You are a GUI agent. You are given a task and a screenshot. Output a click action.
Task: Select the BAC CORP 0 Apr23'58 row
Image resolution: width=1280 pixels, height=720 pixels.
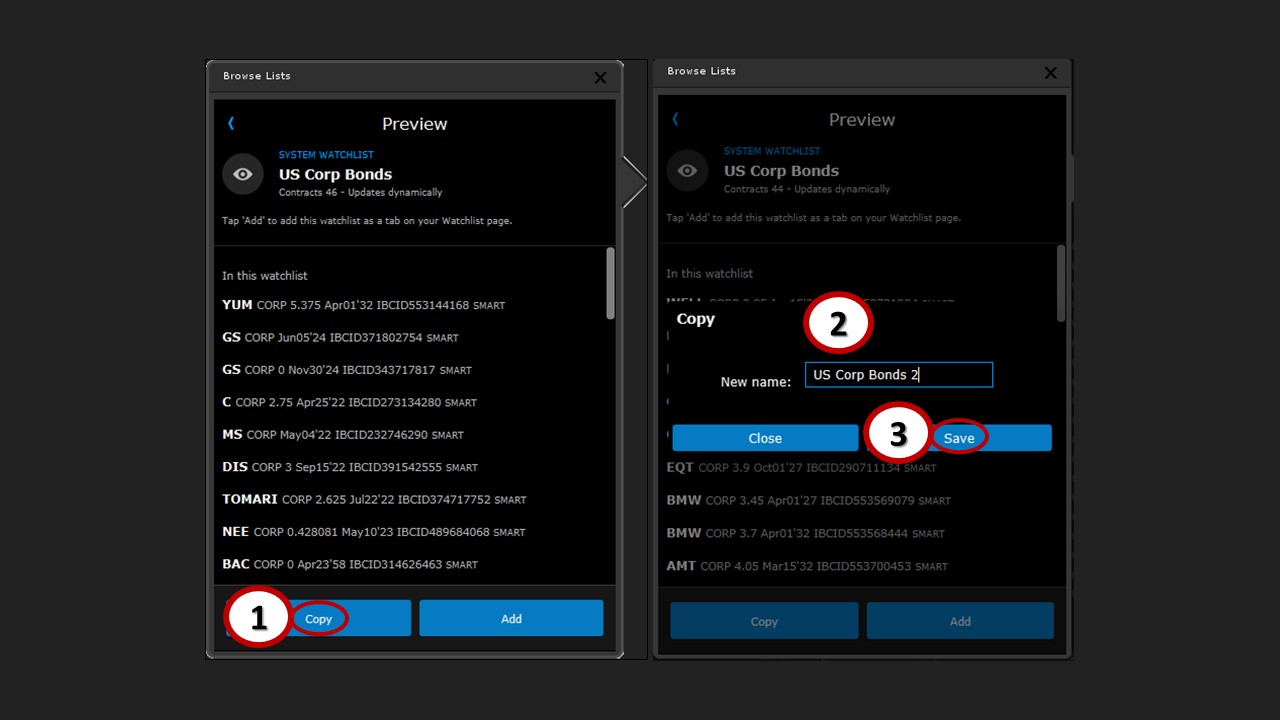(x=350, y=564)
